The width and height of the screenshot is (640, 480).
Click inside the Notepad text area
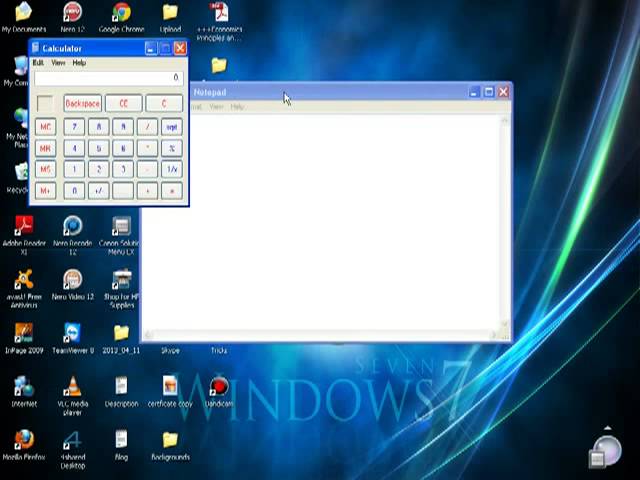tap(320, 222)
